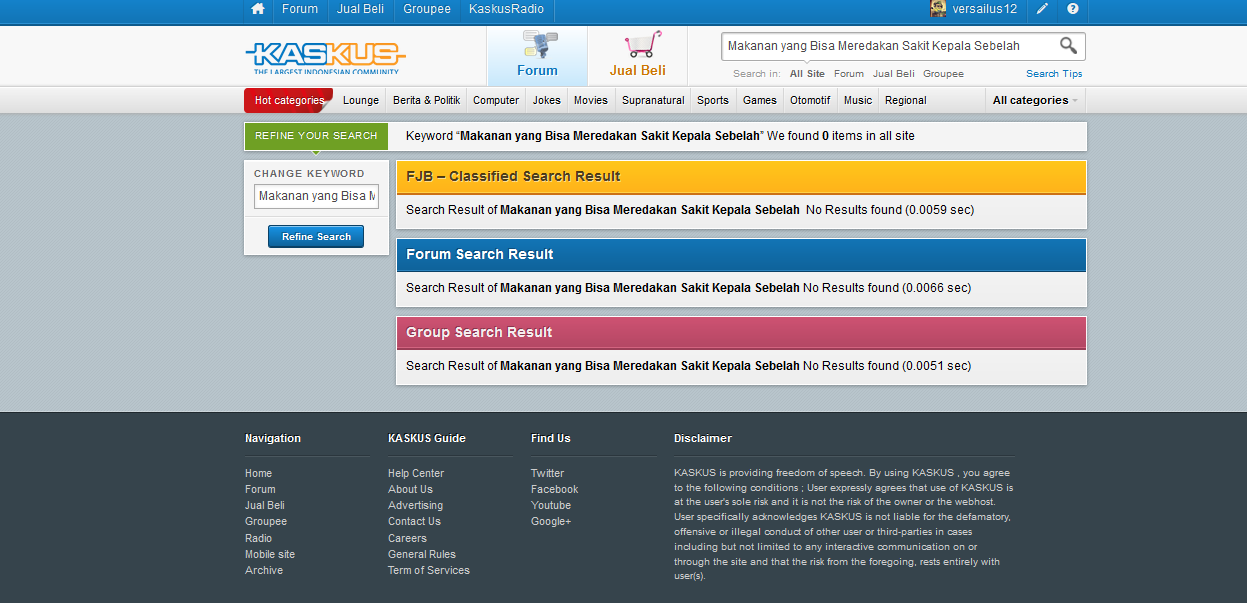This screenshot has height=603, width=1247.
Task: Open the footer Jual Beli link
Action: 265,506
